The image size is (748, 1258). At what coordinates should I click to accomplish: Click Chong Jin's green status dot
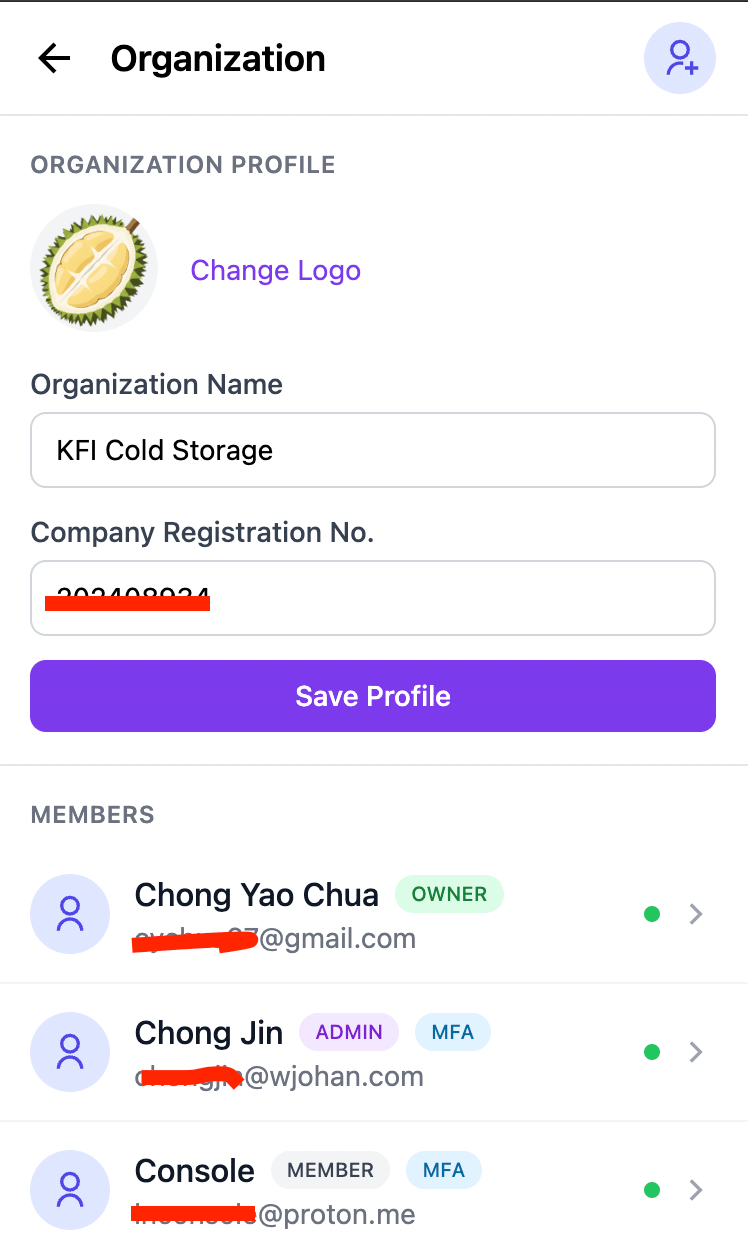coord(652,1052)
